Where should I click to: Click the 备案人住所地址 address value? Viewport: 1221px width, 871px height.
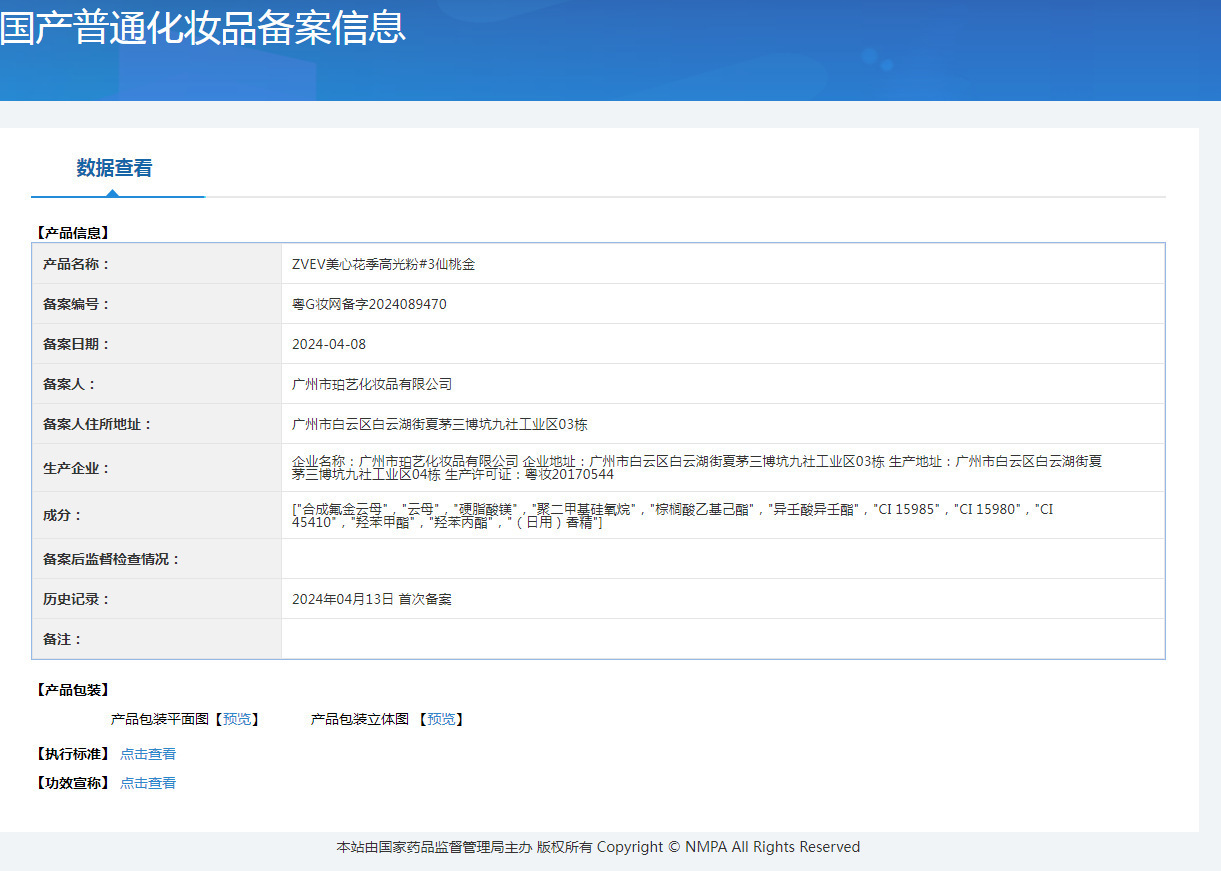(439, 424)
